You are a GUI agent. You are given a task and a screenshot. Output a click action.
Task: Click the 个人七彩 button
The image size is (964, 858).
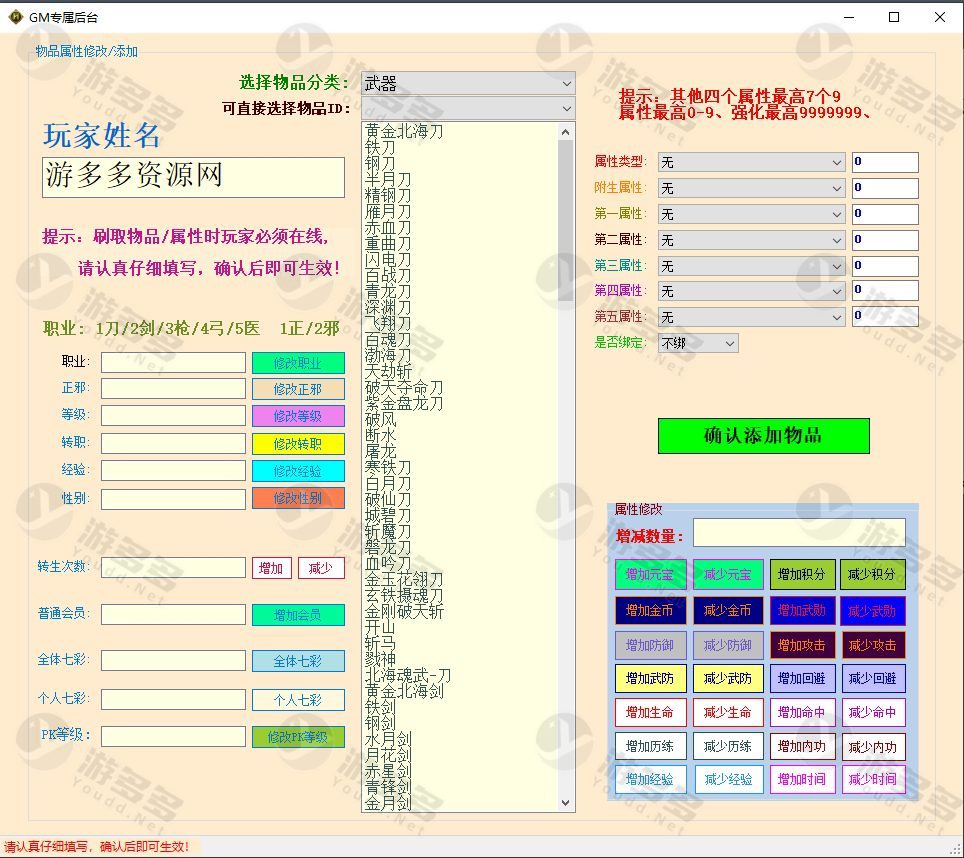pos(298,699)
